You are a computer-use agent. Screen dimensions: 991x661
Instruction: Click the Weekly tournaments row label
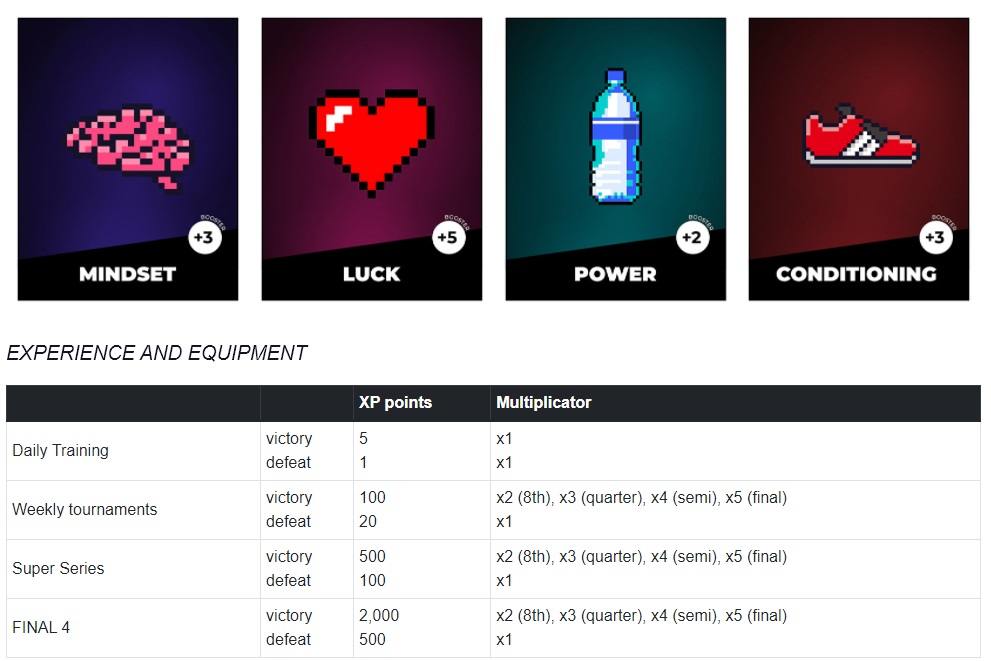pyautogui.click(x=85, y=510)
